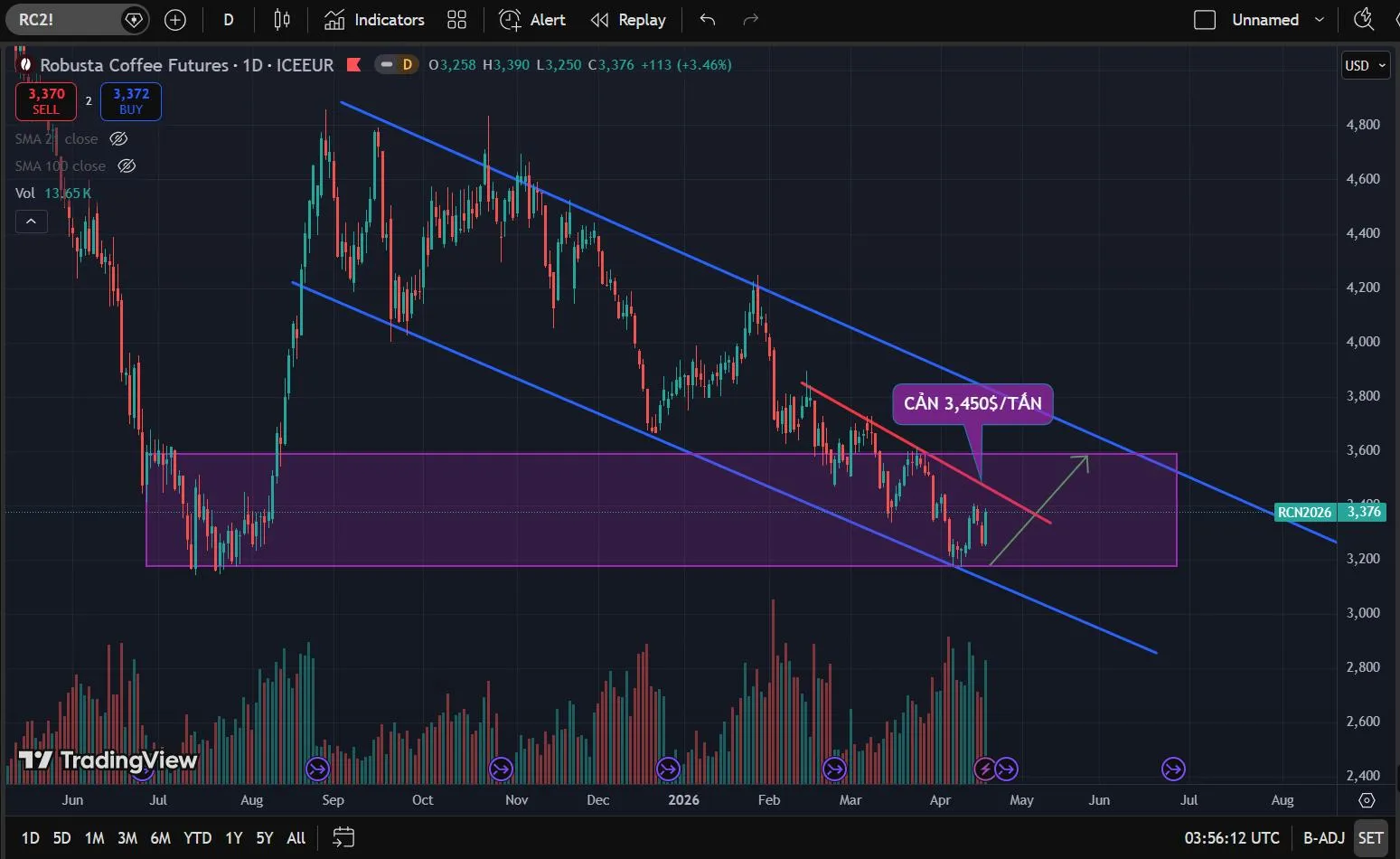The image size is (1400, 859).
Task: Collapse the indicator legend with chevron
Action: (x=32, y=221)
